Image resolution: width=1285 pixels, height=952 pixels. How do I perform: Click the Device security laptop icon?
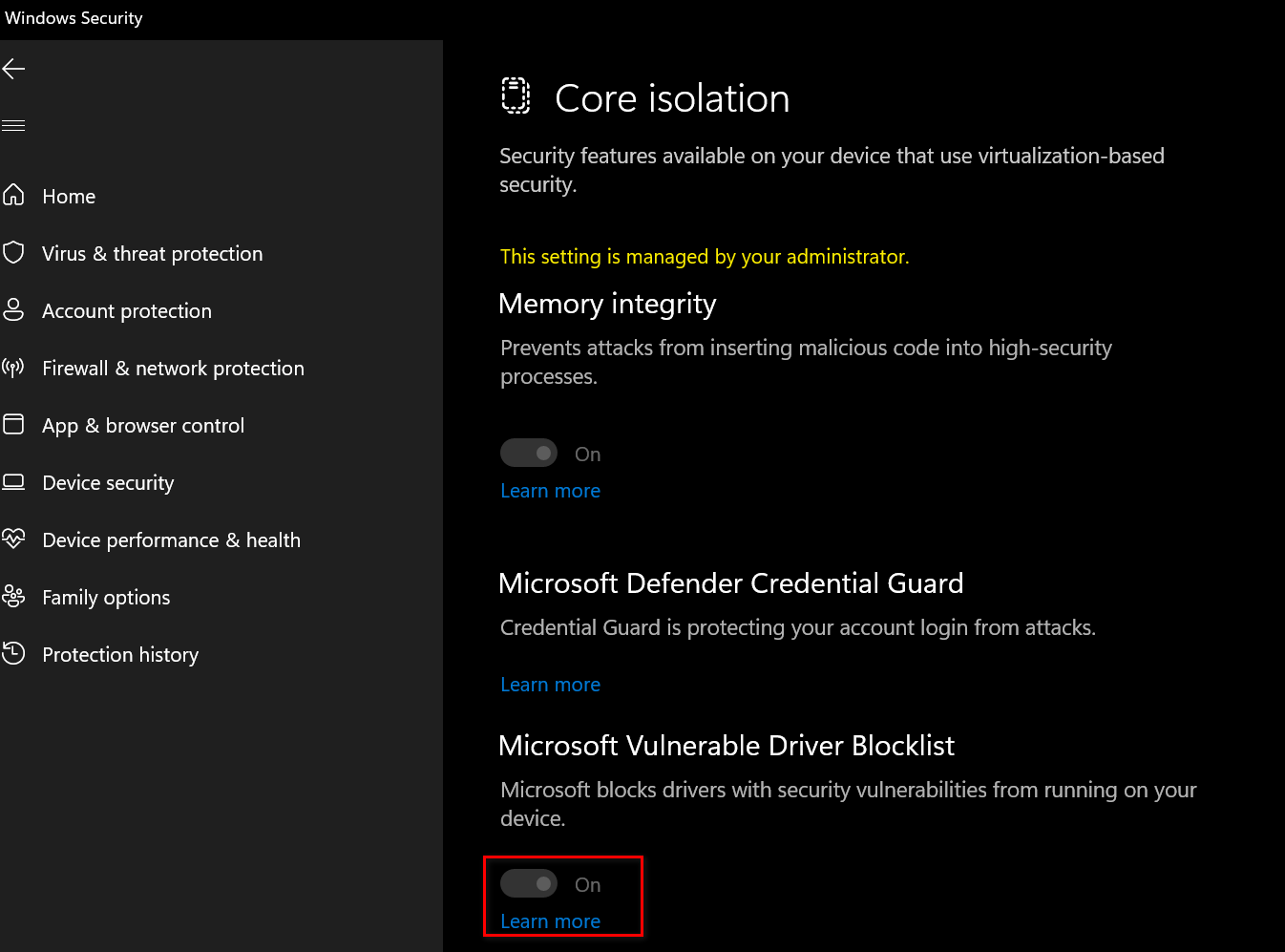(x=13, y=482)
